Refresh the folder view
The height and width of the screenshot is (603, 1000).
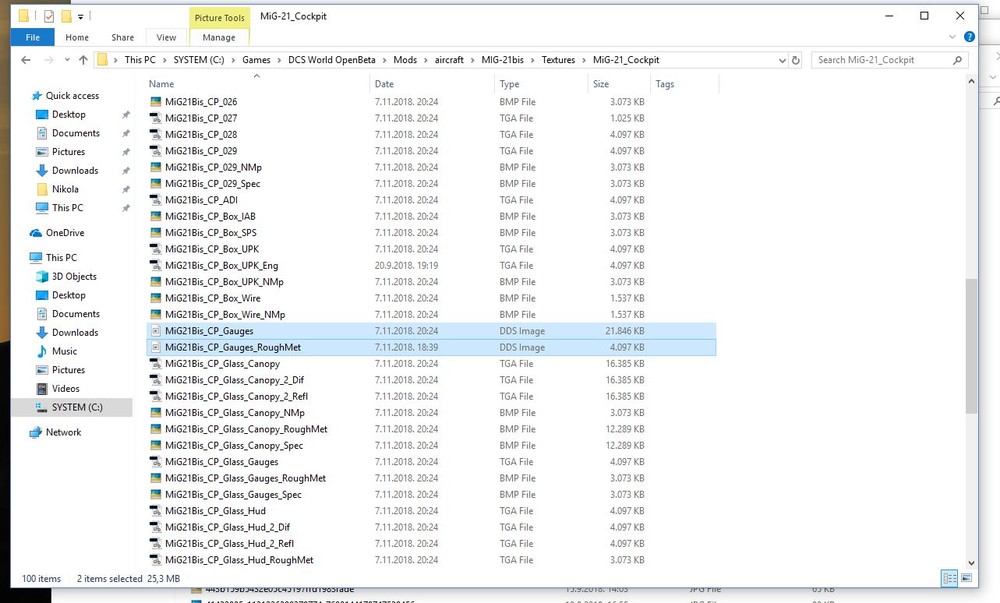(795, 60)
